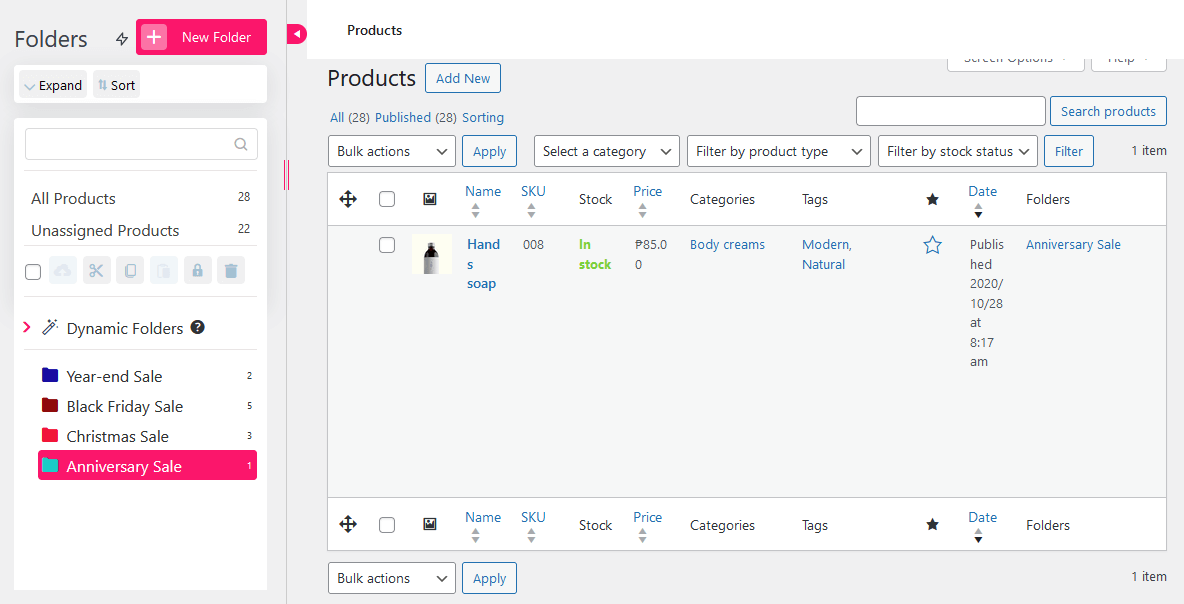This screenshot has height=604, width=1184.
Task: Click the Expand folders button
Action: coord(53,85)
